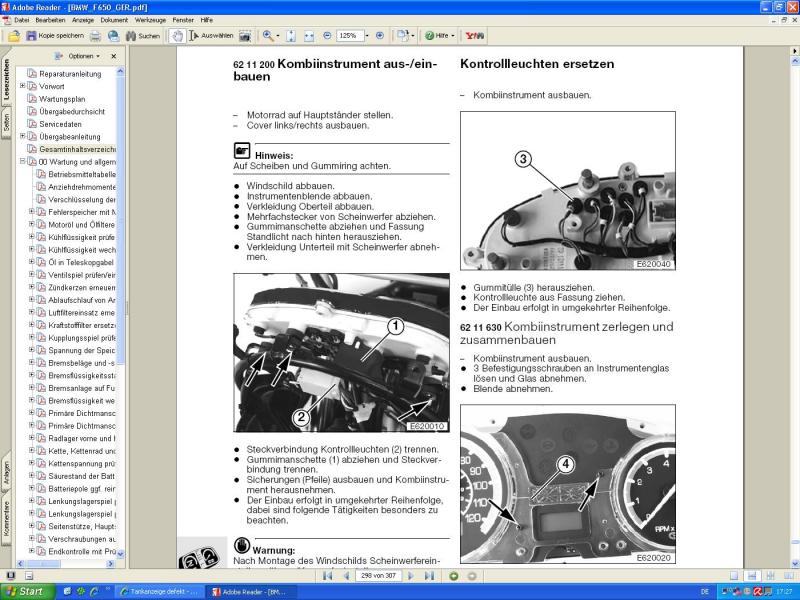
Task: Click the Fit Page height icon
Action: (x=291, y=36)
